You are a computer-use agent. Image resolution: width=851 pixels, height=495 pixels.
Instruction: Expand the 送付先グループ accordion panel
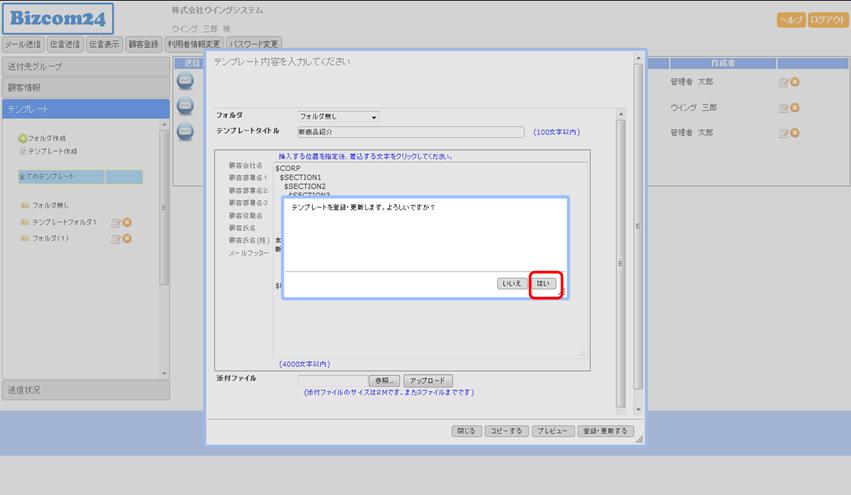pyautogui.click(x=84, y=66)
